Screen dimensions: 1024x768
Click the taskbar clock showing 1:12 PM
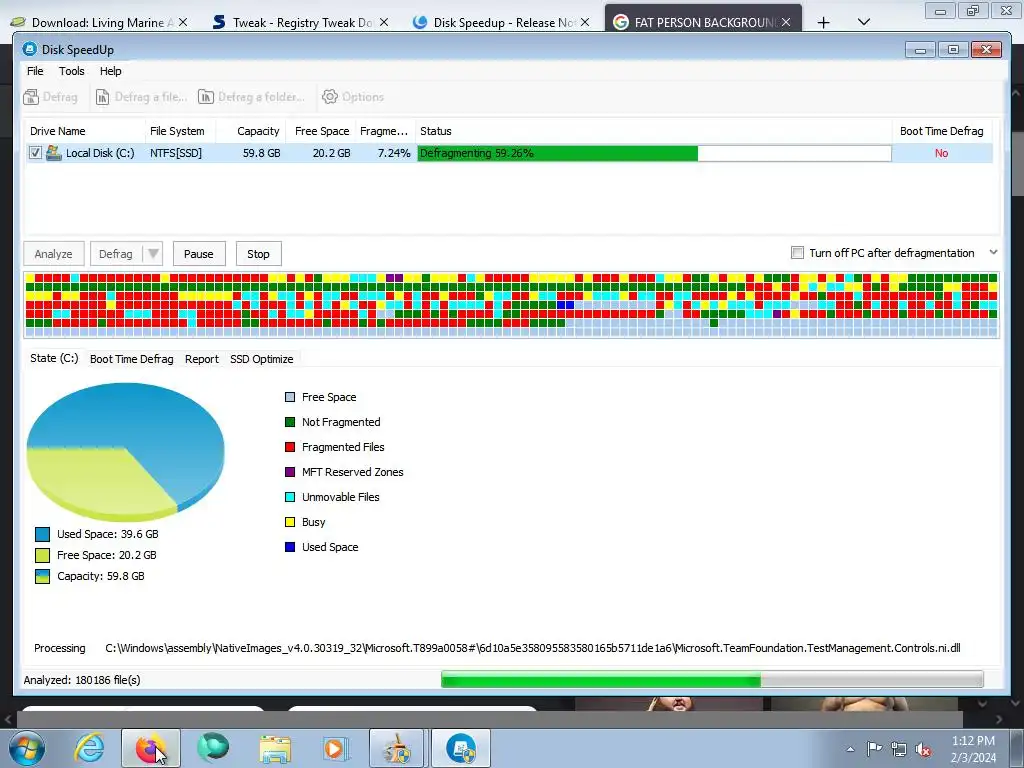click(973, 749)
